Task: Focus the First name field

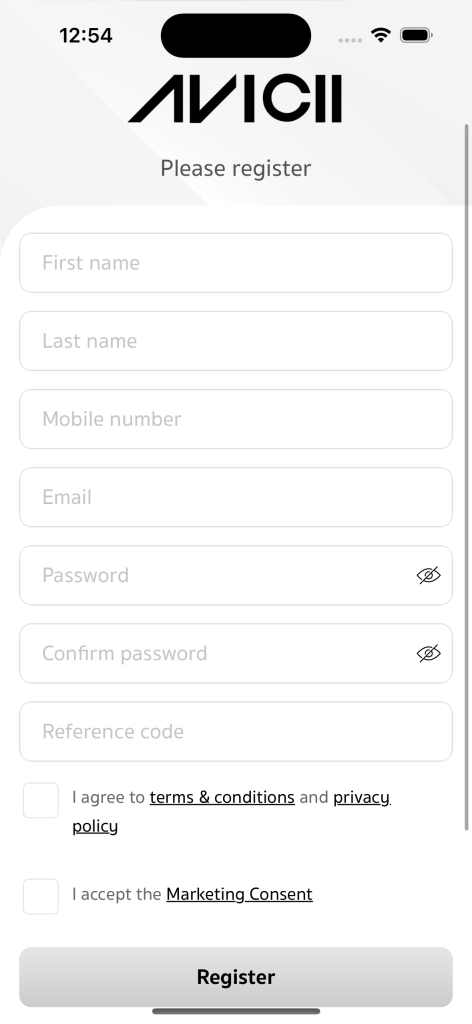Action: pos(236,263)
